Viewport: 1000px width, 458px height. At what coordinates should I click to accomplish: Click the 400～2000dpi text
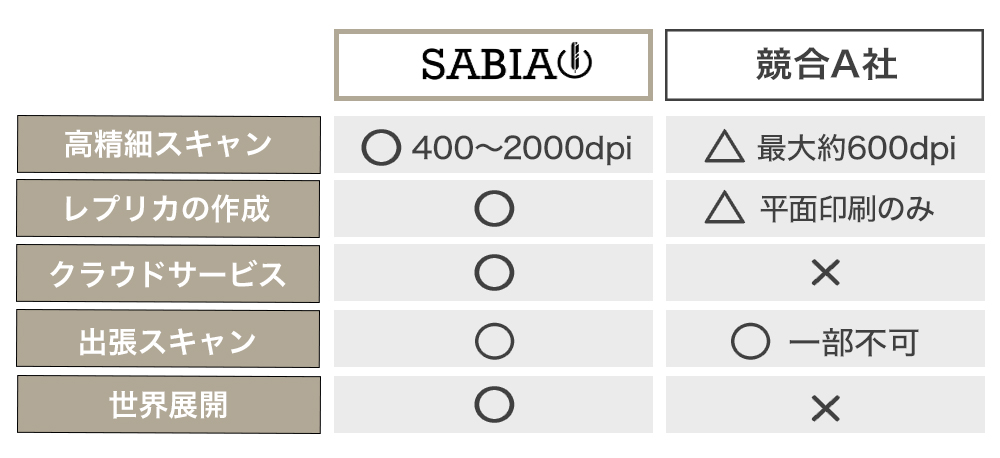click(x=522, y=150)
